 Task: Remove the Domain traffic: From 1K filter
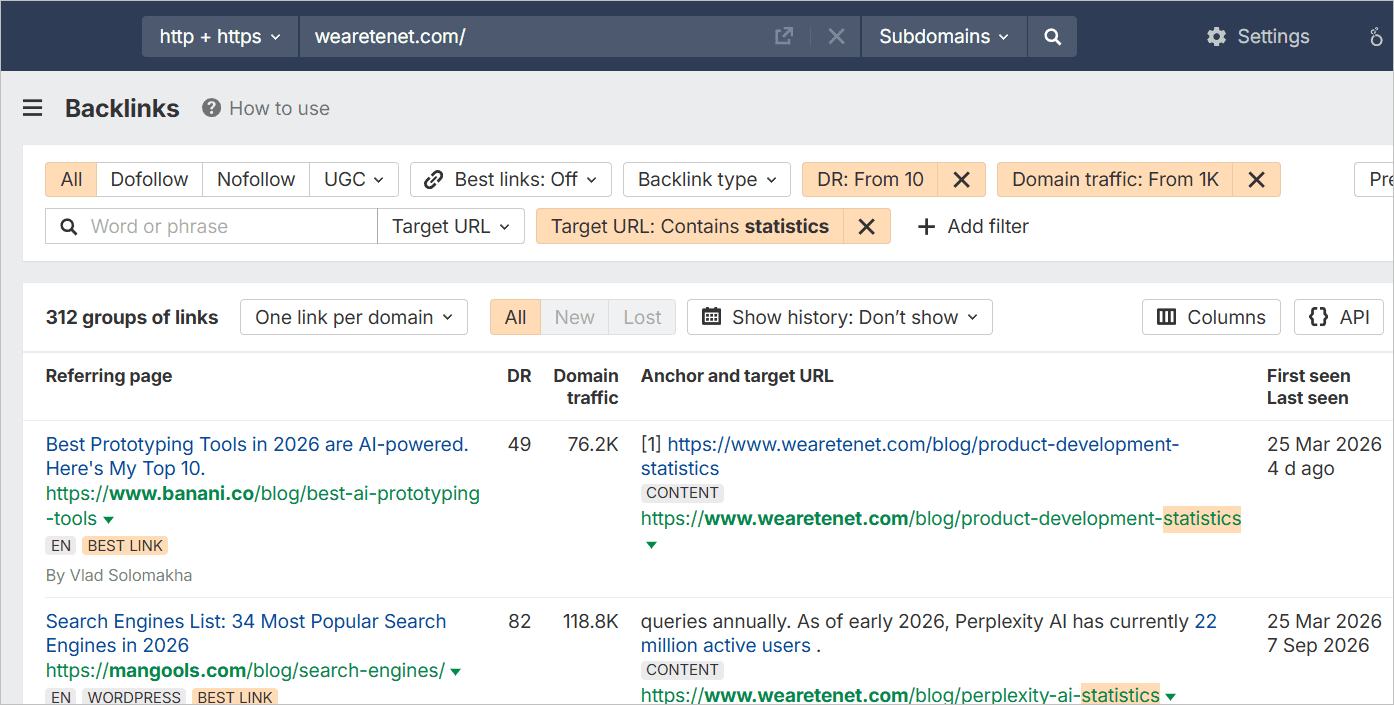tap(1257, 180)
